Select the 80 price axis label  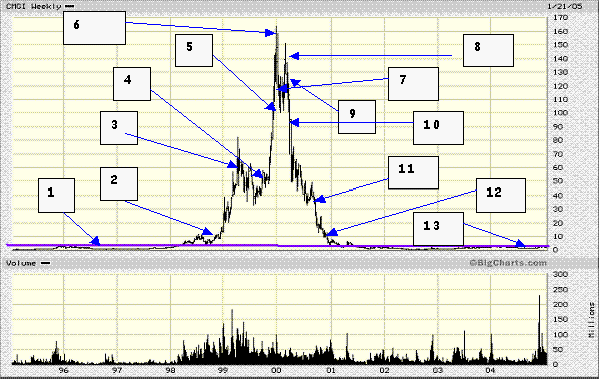[x=558, y=140]
